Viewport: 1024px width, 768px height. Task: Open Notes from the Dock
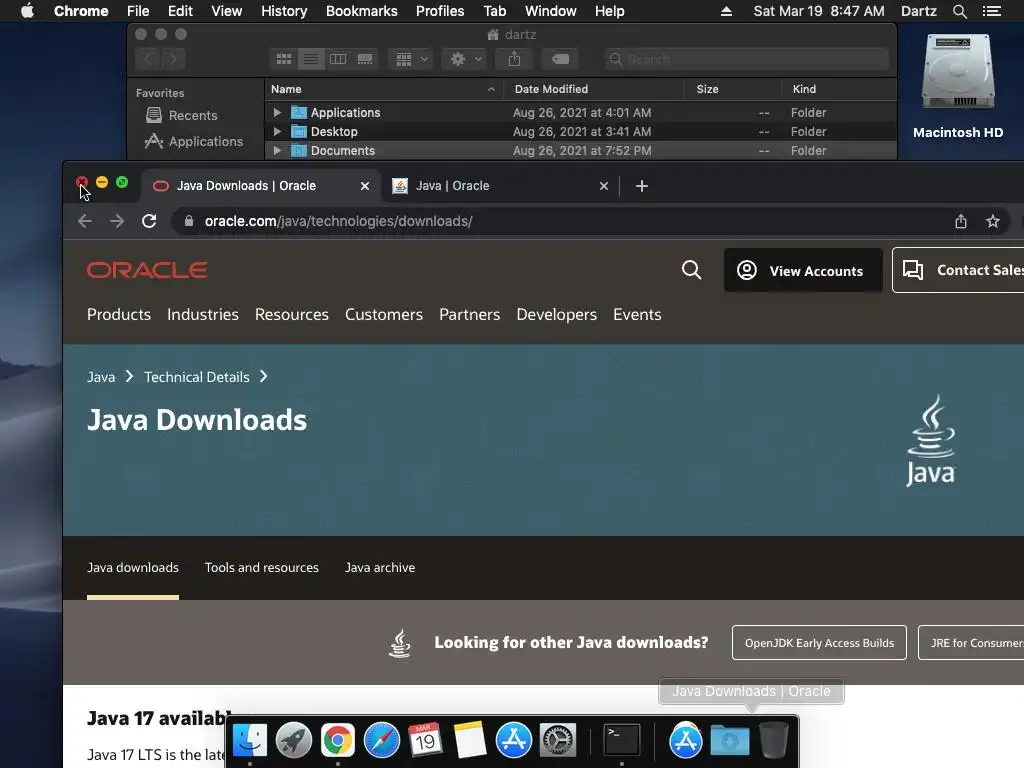(470, 740)
